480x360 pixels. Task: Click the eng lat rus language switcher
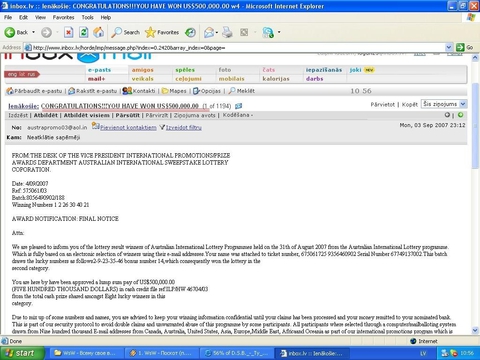[22, 74]
